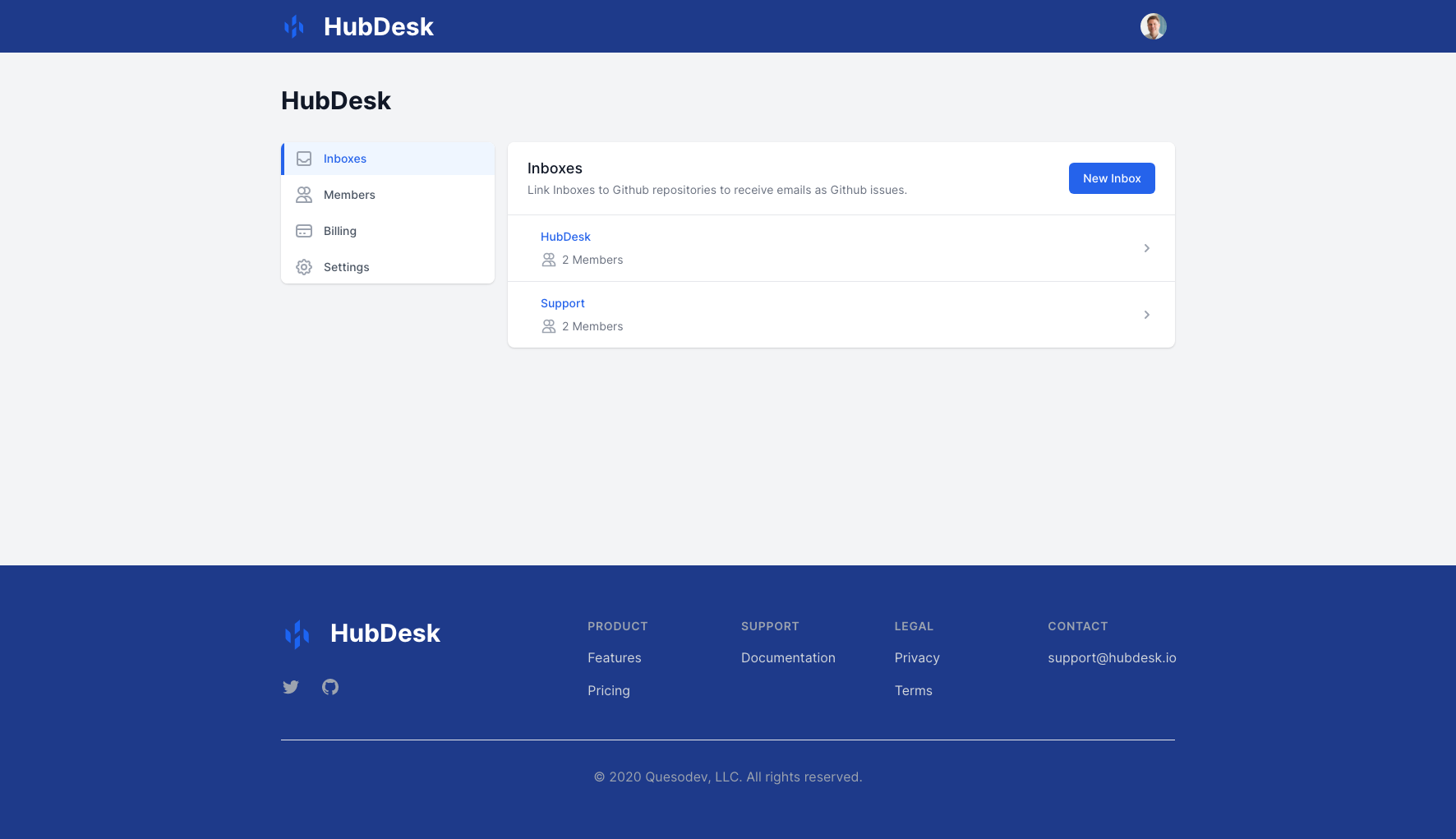Click the Link Inboxes to Github description
The width and height of the screenshot is (1456, 839).
pyautogui.click(x=717, y=190)
